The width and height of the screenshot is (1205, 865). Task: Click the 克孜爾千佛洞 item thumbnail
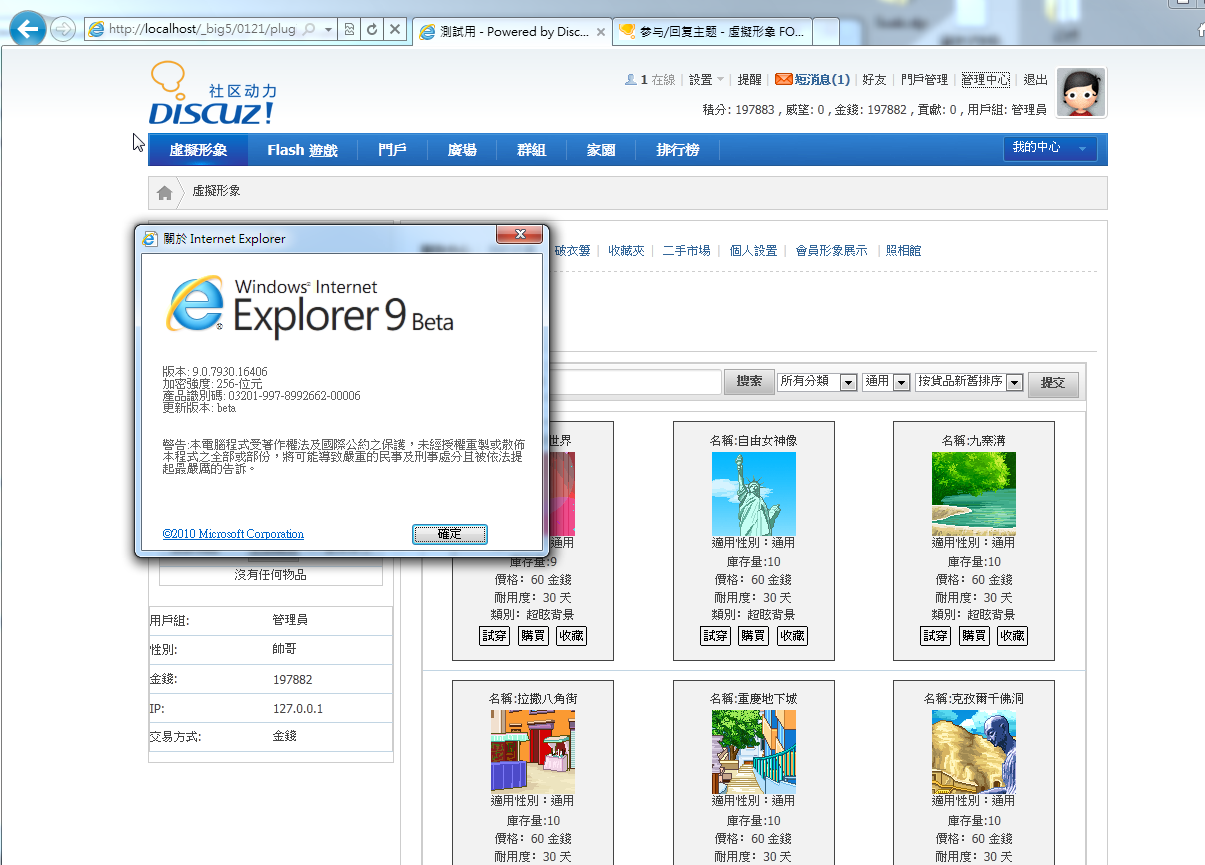click(974, 752)
